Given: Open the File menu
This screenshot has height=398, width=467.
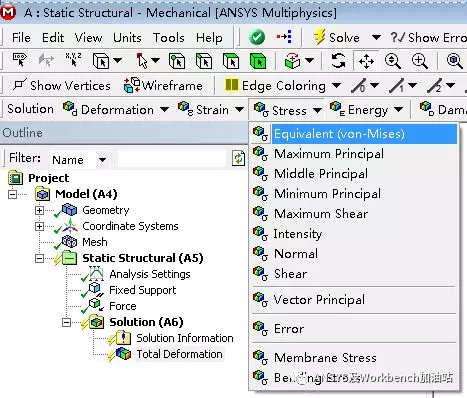Looking at the screenshot, I should [x=21, y=38].
